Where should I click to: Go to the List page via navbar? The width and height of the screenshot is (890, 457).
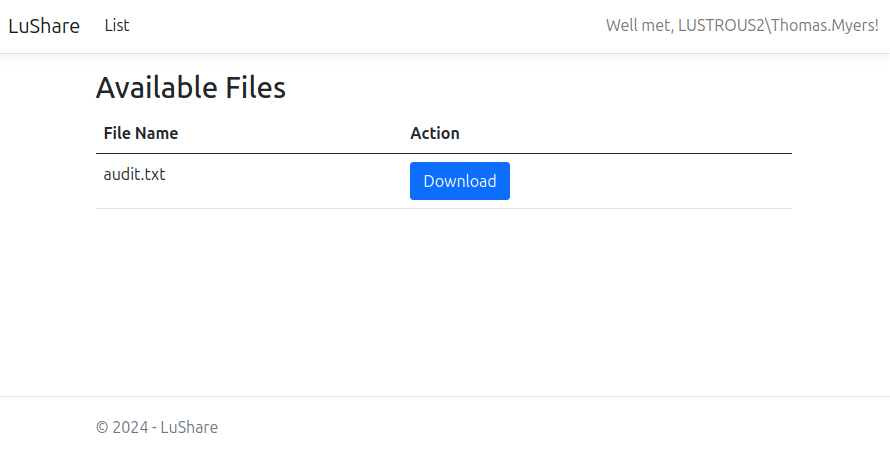(x=117, y=26)
